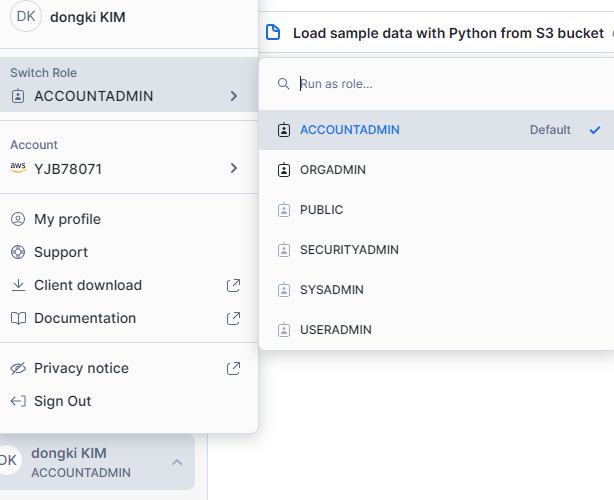Click the document icon before Load sample data
Image resolution: width=614 pixels, height=500 pixels.
tap(273, 33)
